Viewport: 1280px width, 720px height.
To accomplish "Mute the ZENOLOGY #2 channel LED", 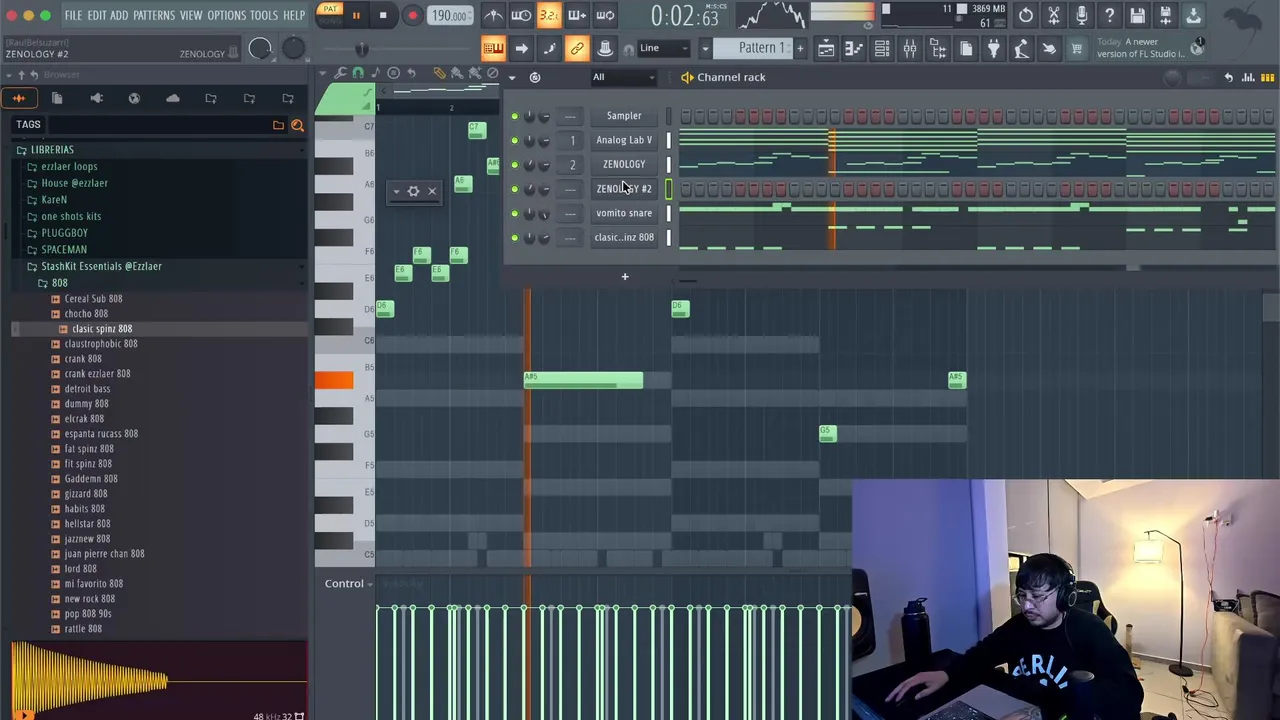I will click(x=514, y=189).
